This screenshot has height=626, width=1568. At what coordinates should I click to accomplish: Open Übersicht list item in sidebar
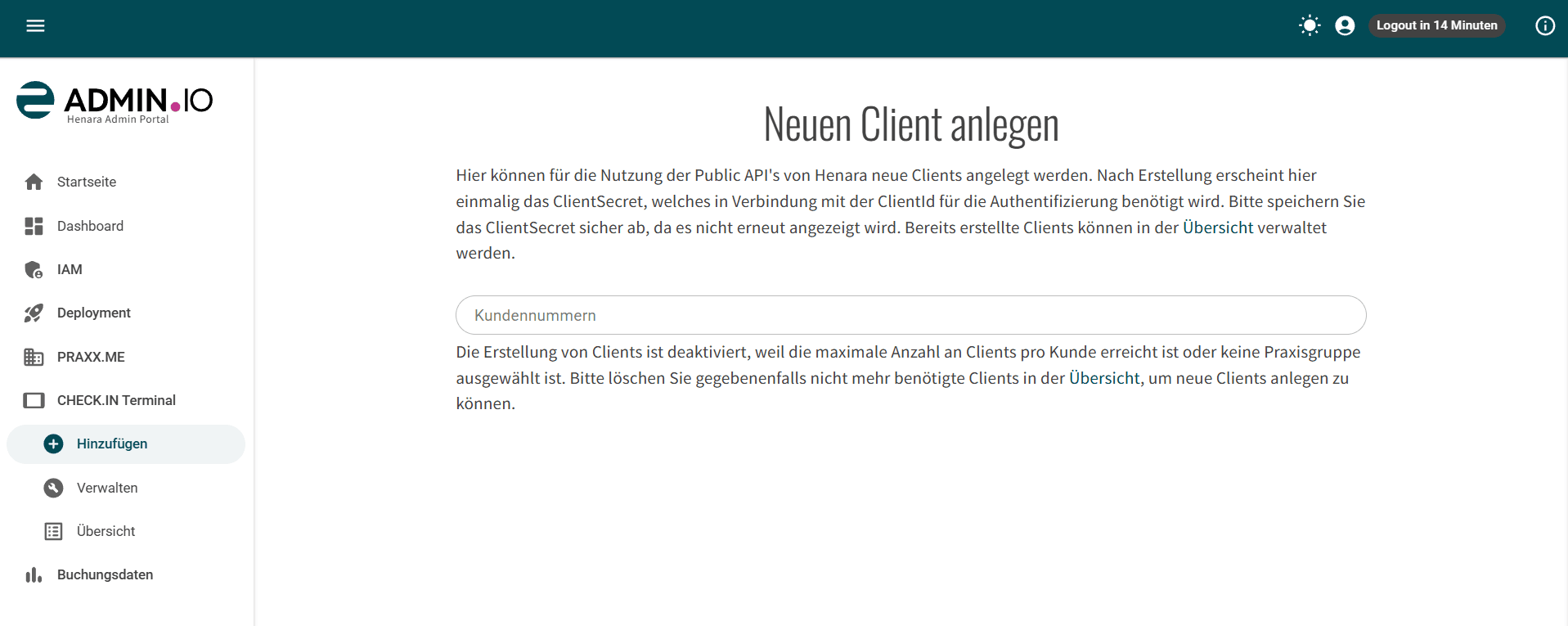point(126,531)
